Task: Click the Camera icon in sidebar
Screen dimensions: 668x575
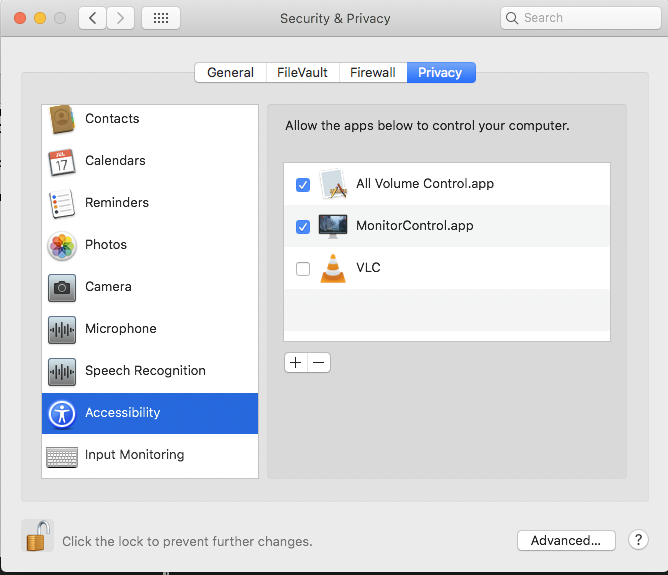Action: (62, 288)
